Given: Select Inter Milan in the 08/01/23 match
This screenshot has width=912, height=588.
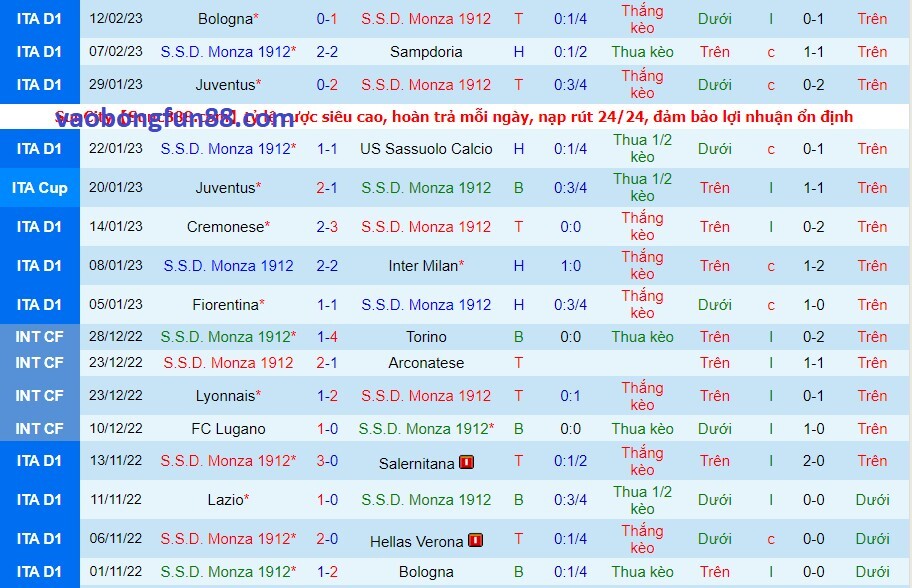Looking at the screenshot, I should [x=424, y=266].
